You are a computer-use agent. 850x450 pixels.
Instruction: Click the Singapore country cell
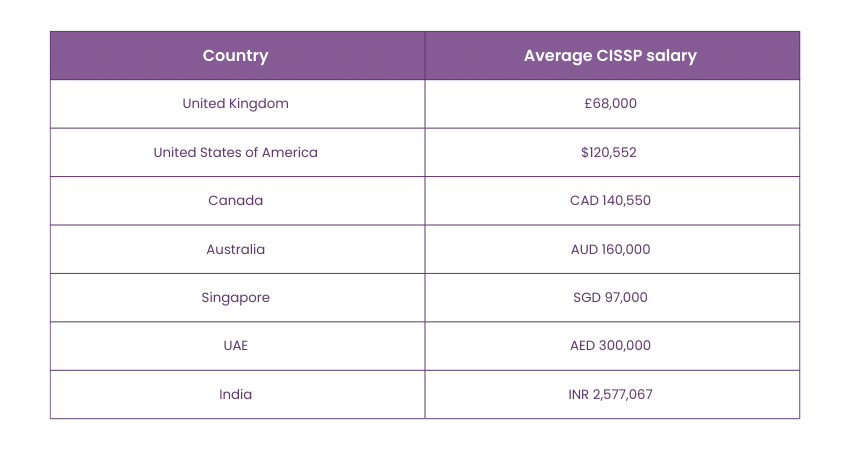[x=236, y=297]
